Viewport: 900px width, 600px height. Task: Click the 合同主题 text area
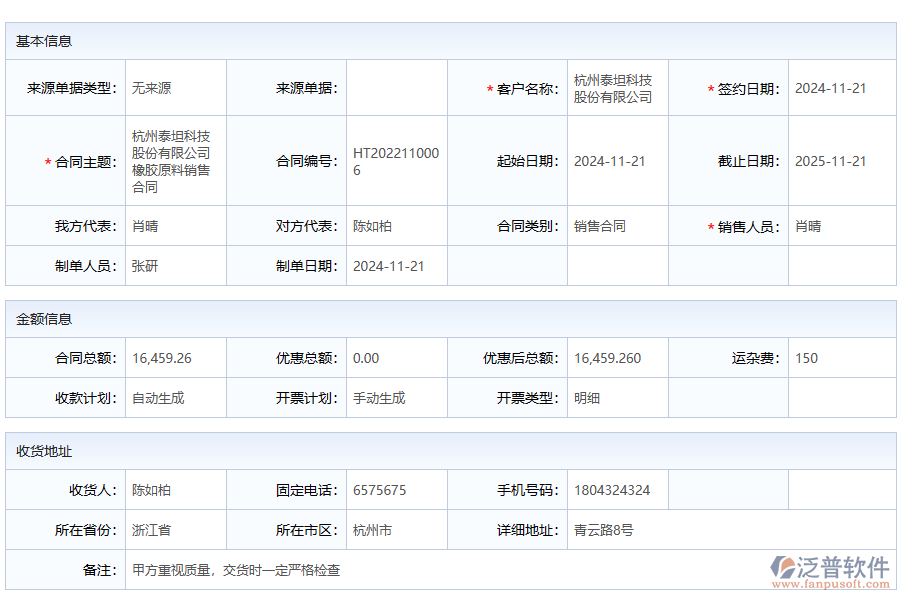click(170, 160)
